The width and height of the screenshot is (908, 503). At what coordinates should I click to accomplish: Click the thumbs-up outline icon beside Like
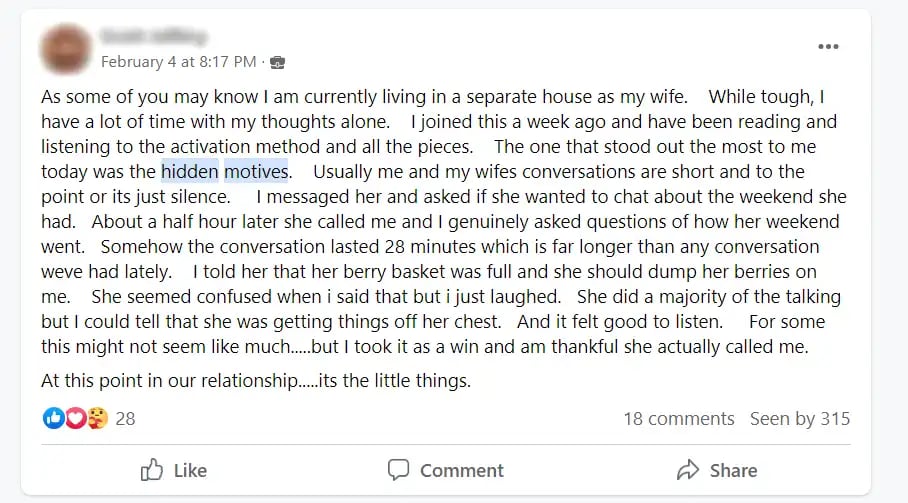point(152,470)
